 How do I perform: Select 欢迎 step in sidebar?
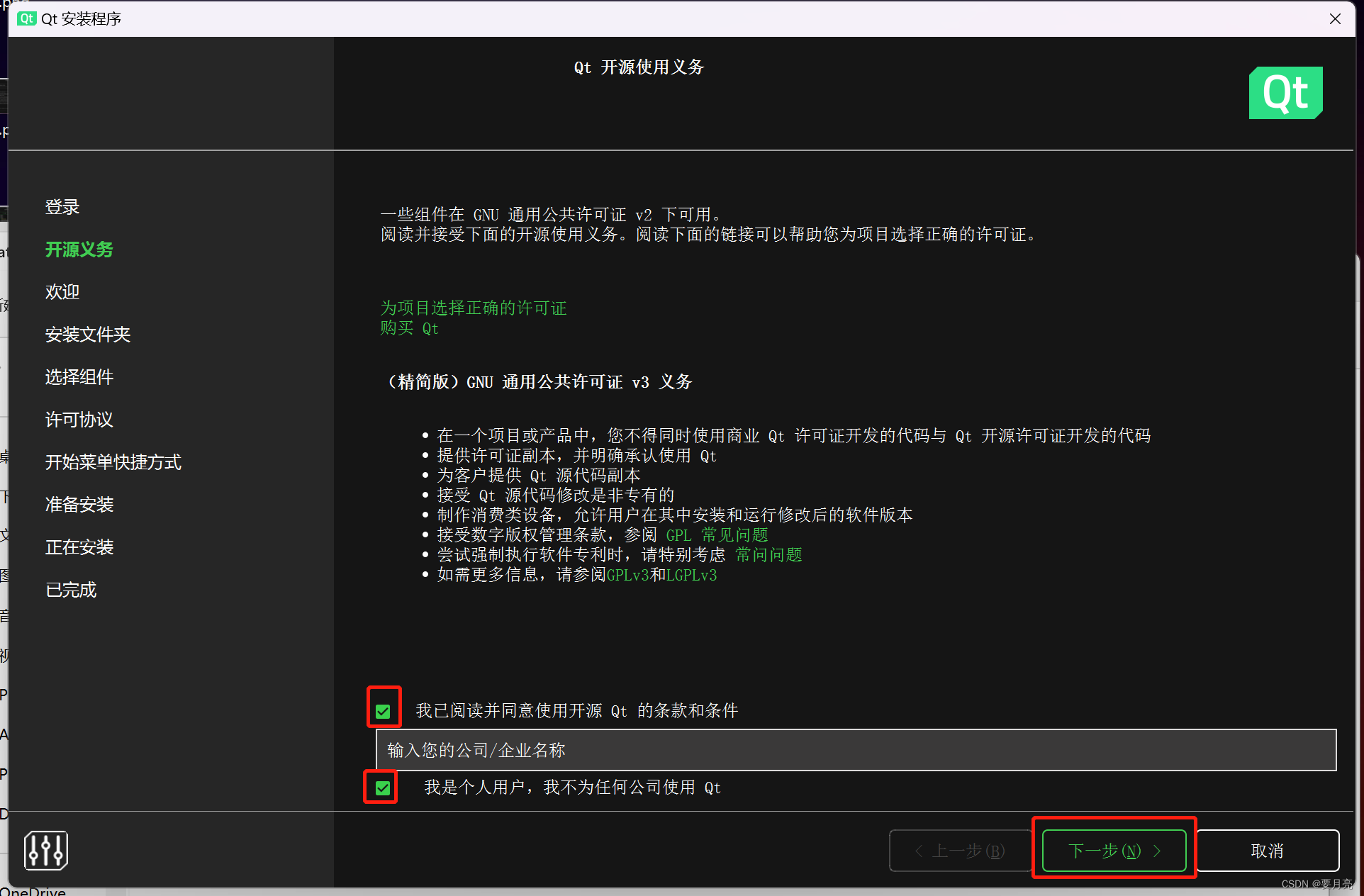coord(62,292)
